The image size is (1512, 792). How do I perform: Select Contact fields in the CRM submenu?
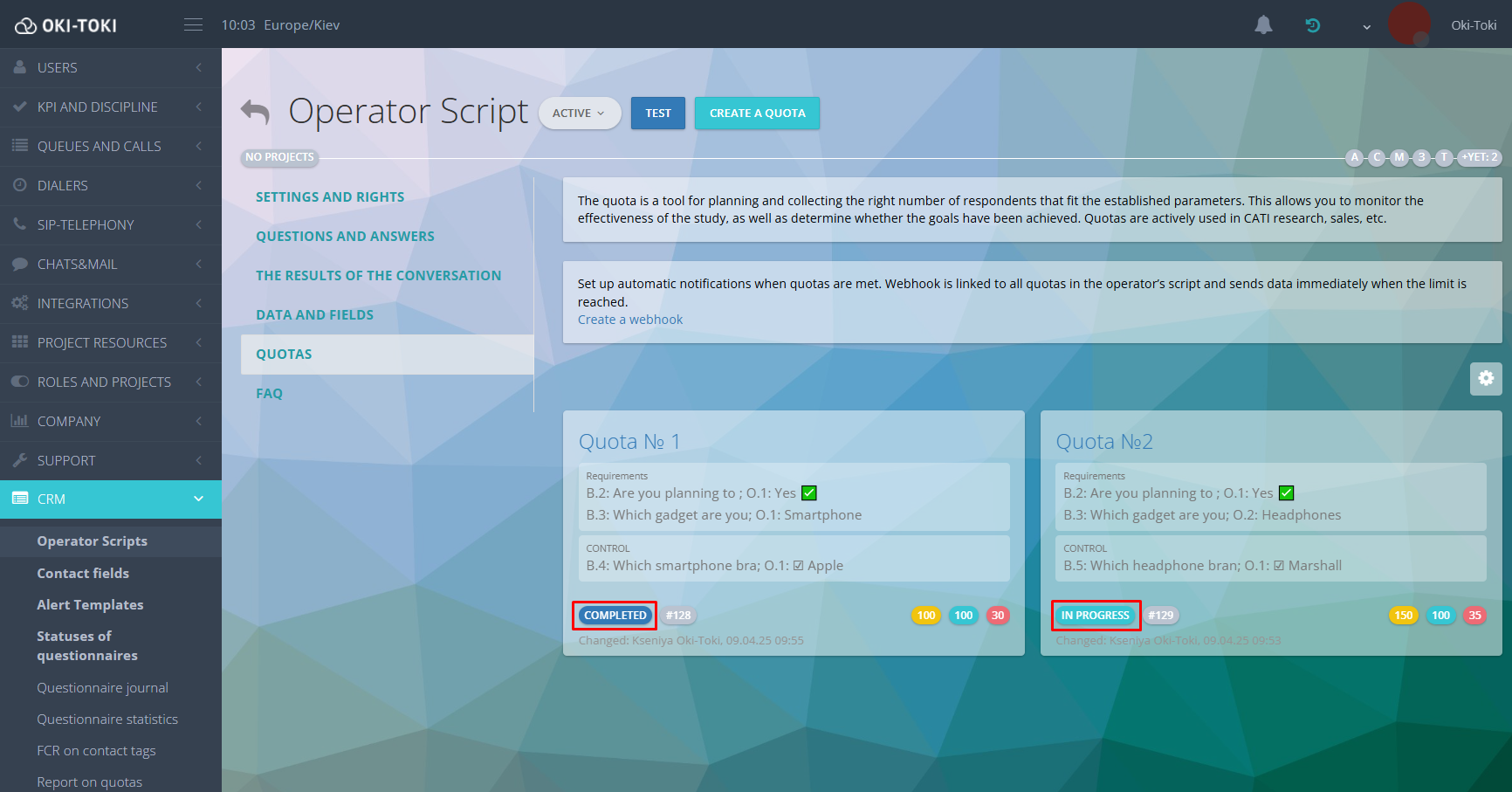pos(83,573)
